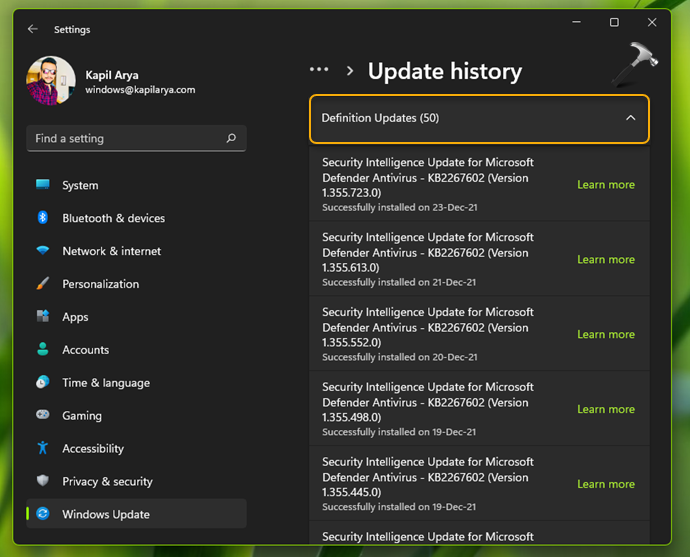Click the Bluetooth & devices icon

pyautogui.click(x=43, y=218)
